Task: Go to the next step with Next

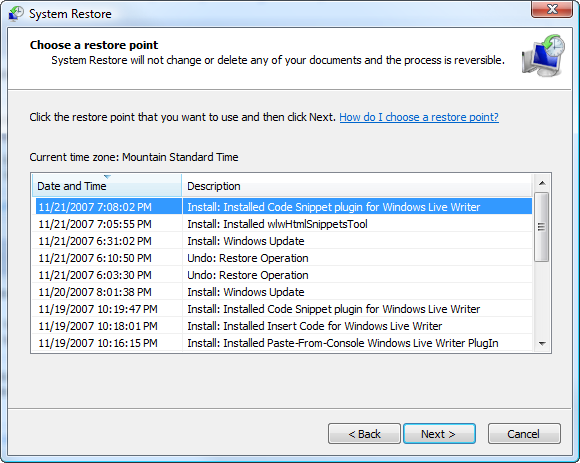Action: click(x=439, y=433)
